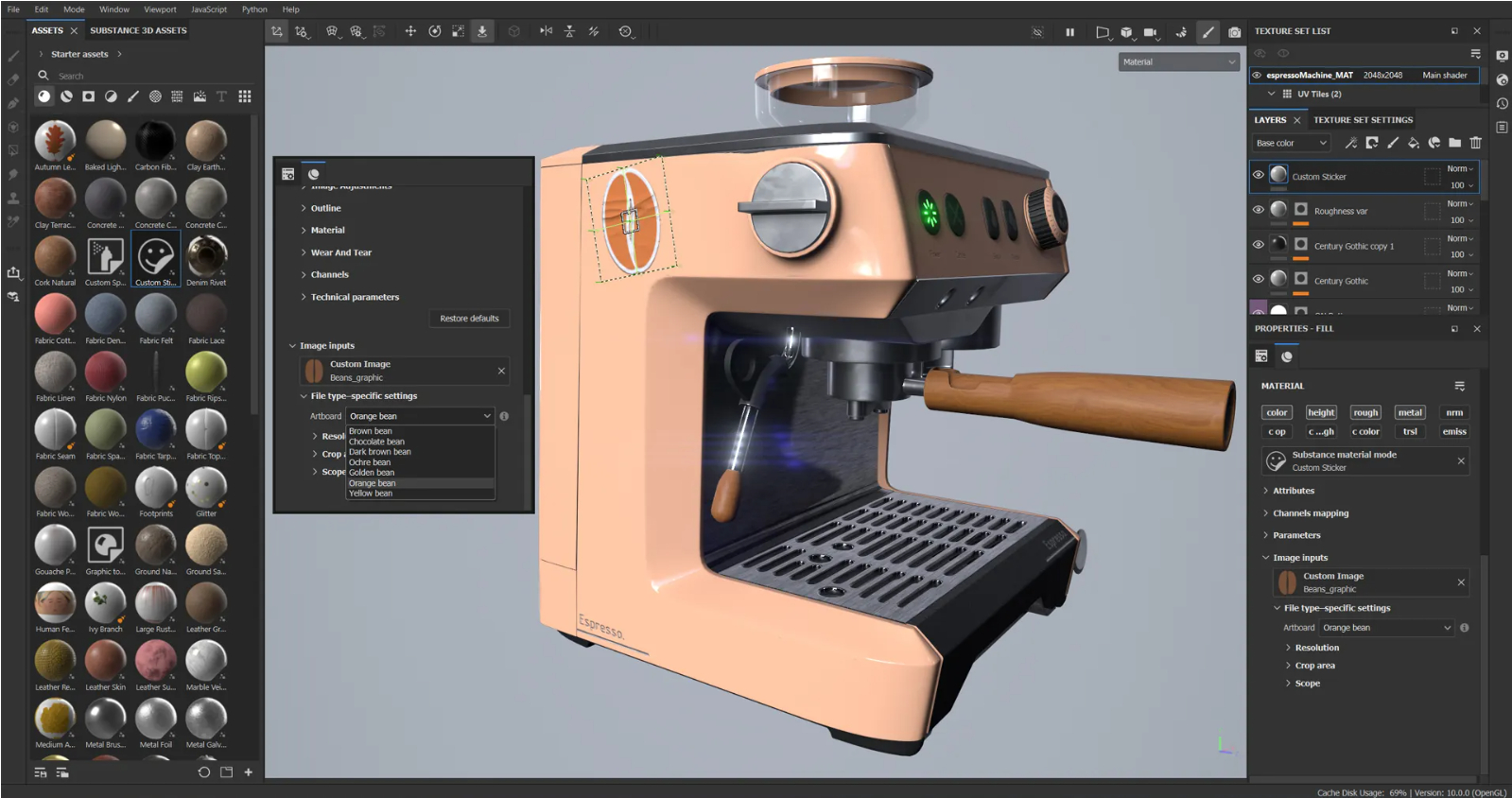
Task: Toggle visibility of Roughness var layer
Action: (x=1259, y=210)
